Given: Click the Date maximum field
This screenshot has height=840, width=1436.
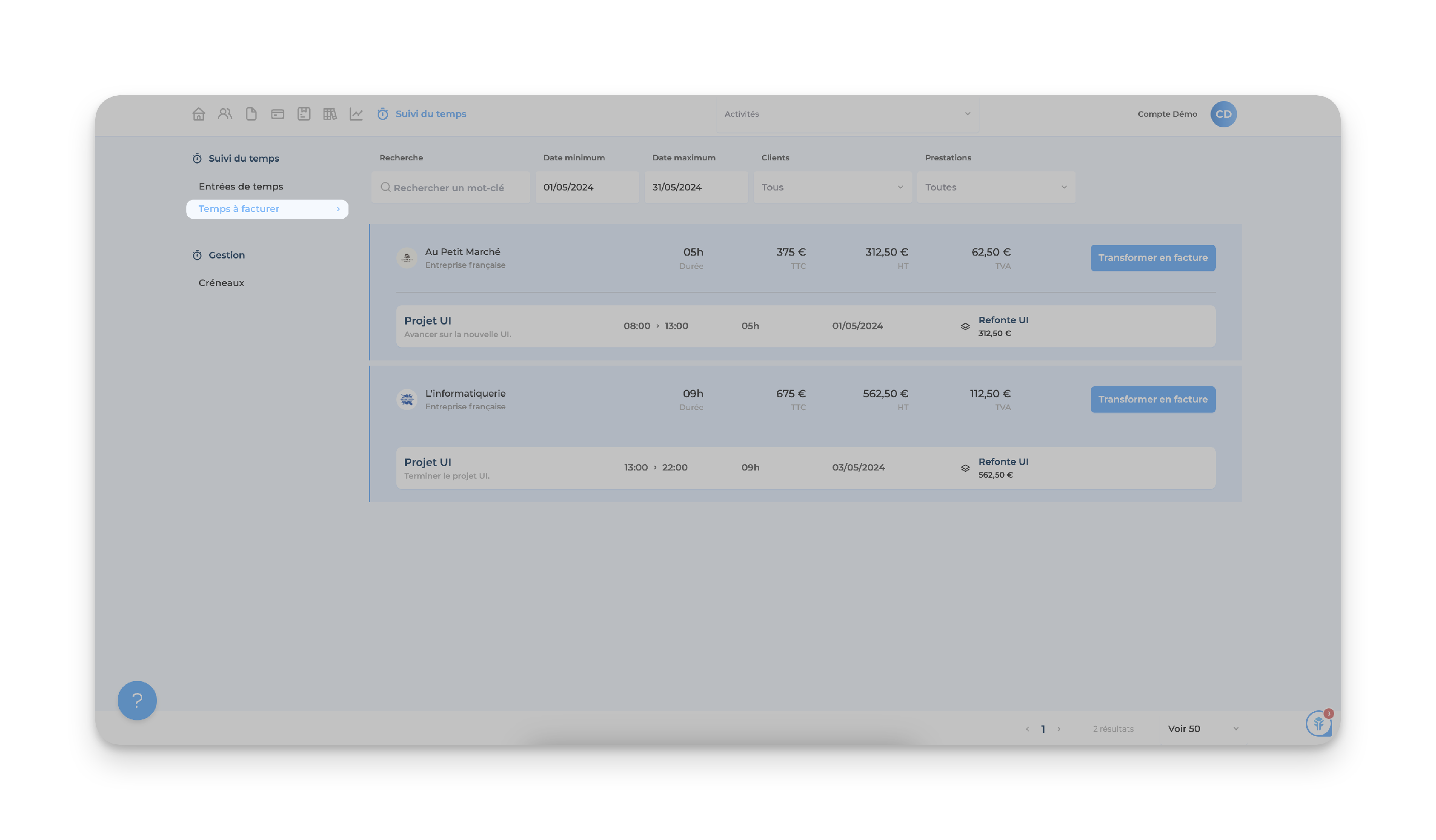Looking at the screenshot, I should [695, 187].
